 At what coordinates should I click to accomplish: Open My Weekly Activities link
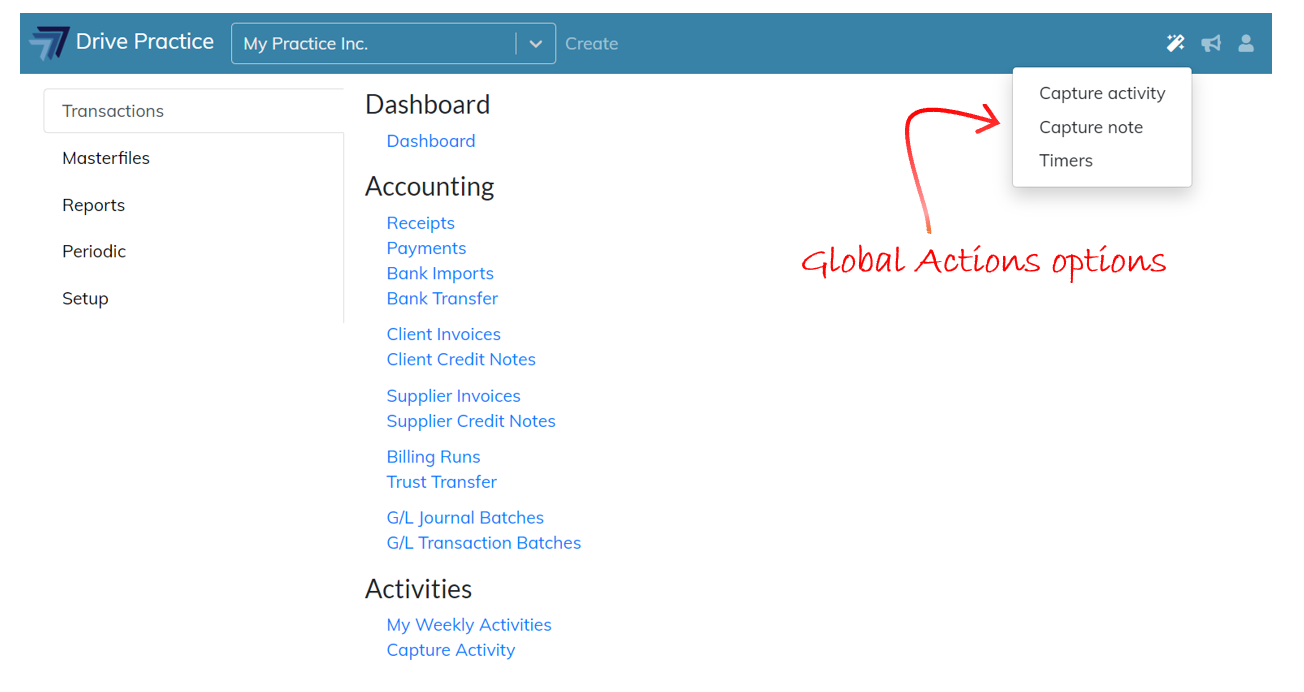click(469, 624)
